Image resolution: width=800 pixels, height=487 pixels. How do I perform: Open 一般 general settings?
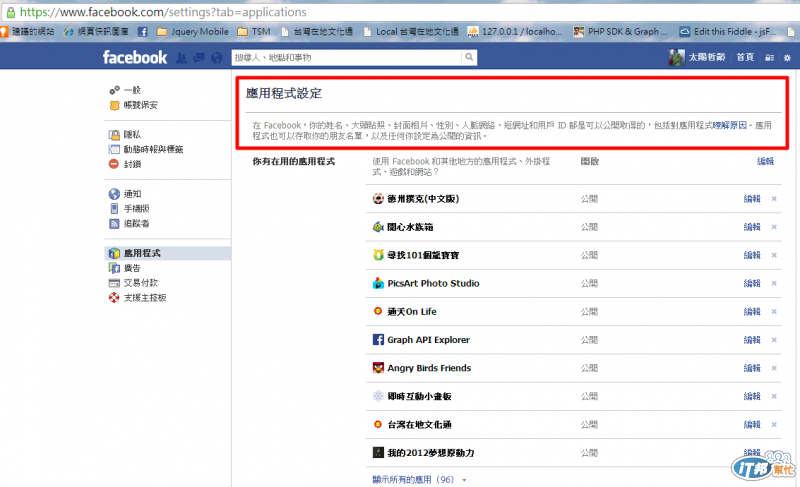click(x=132, y=90)
